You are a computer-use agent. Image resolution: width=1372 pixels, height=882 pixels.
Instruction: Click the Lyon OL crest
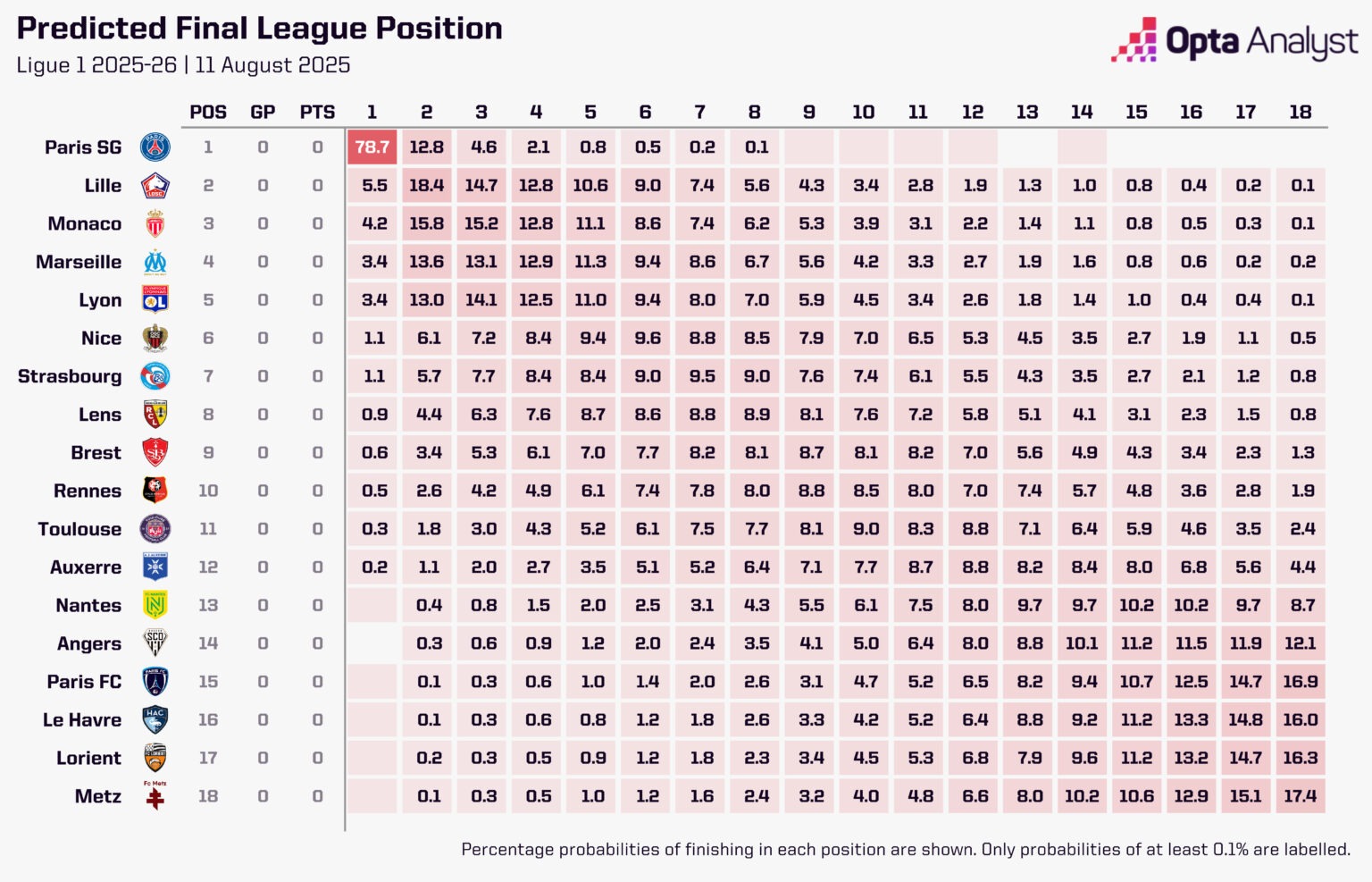coord(155,299)
